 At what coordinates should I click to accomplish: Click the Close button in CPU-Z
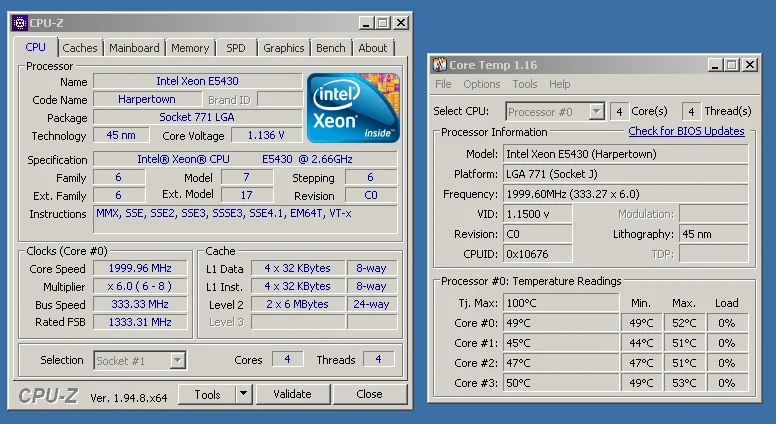click(x=369, y=394)
